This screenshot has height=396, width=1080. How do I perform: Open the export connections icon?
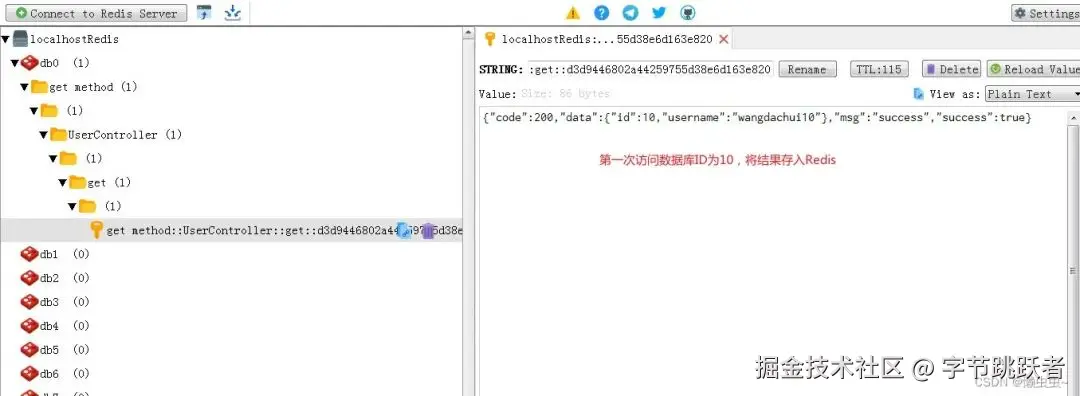233,12
